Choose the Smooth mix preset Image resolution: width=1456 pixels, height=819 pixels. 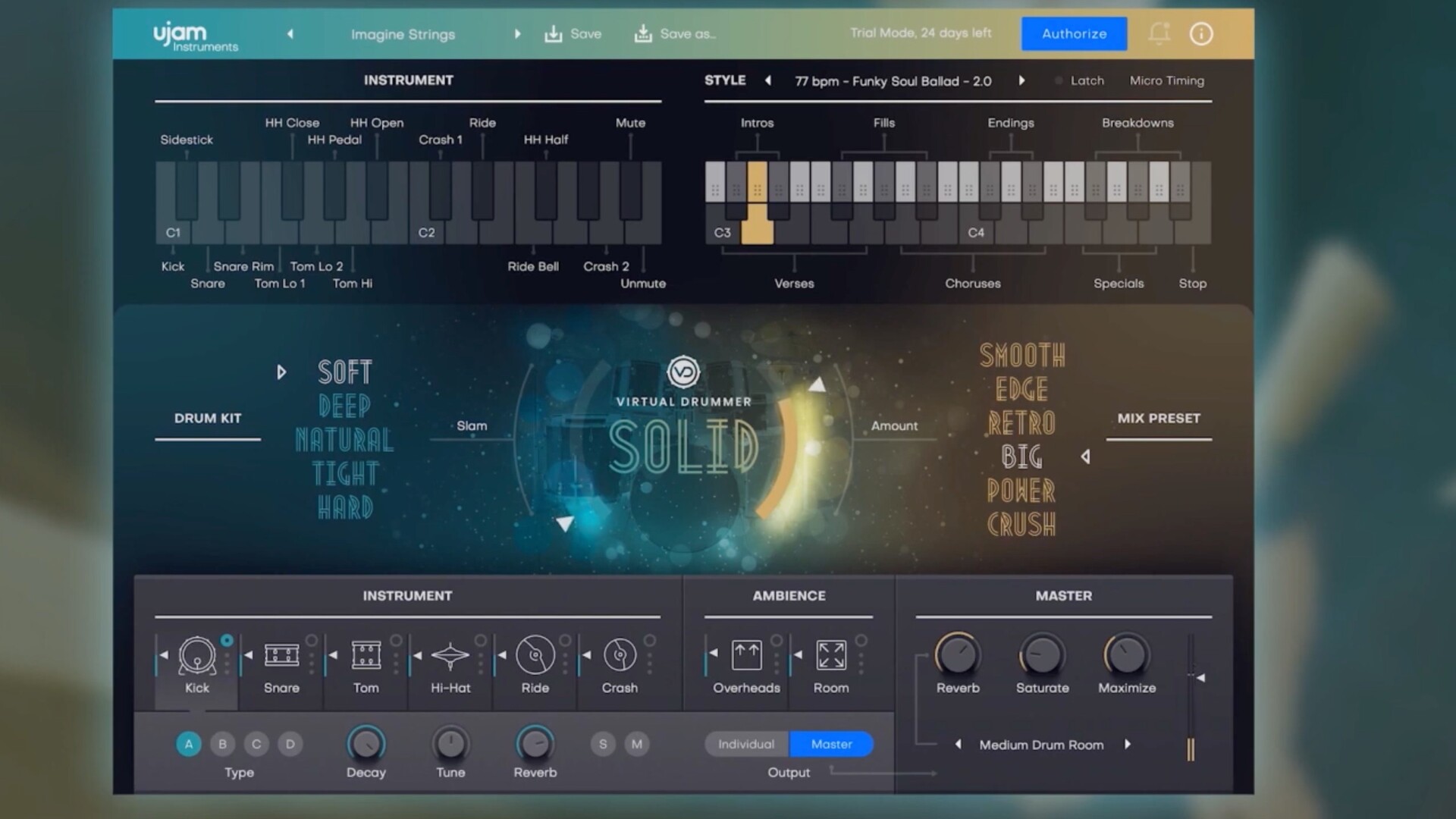coord(1022,355)
